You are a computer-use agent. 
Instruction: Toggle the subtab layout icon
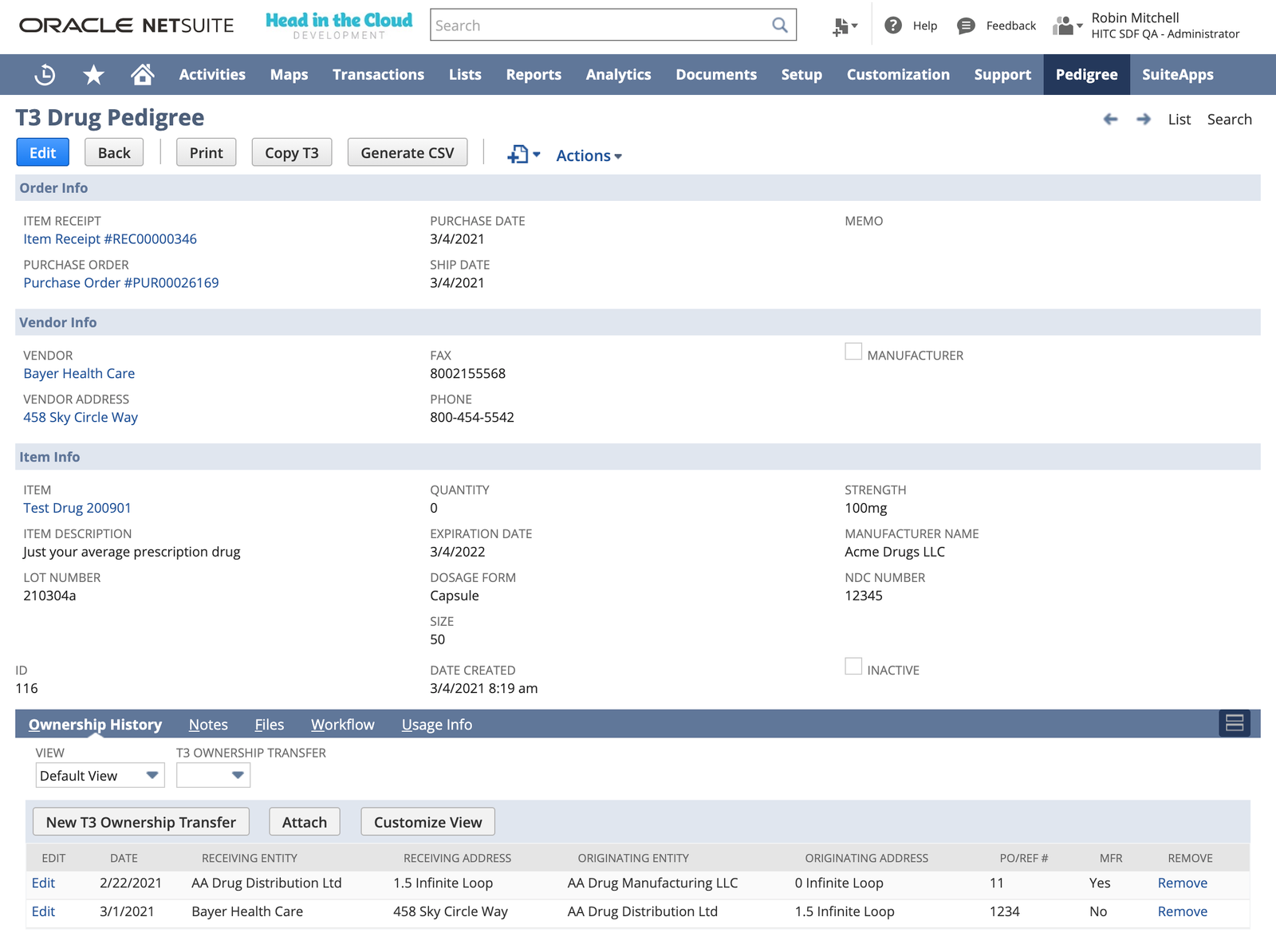(1235, 723)
